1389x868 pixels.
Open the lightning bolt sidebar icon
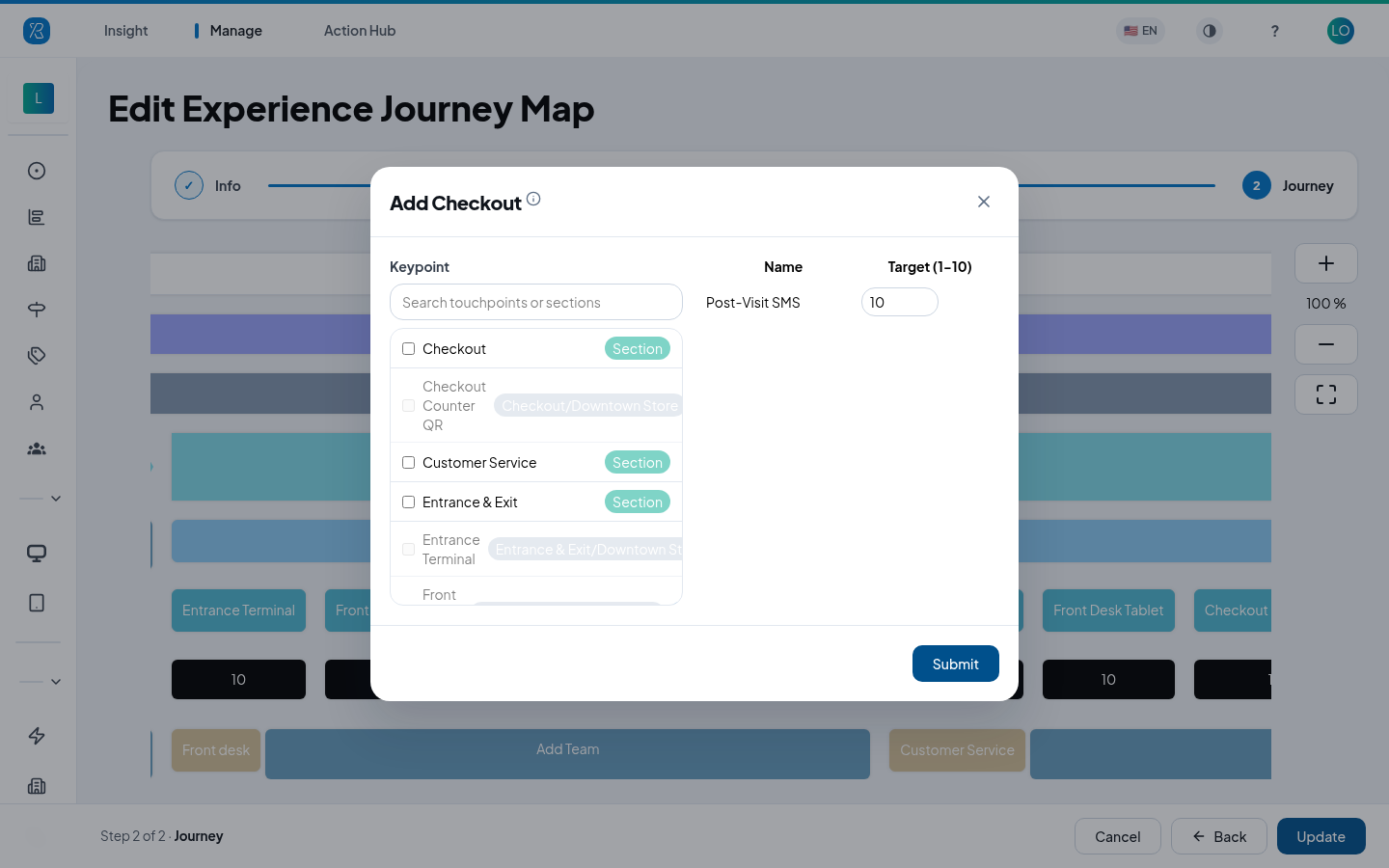pyautogui.click(x=37, y=736)
